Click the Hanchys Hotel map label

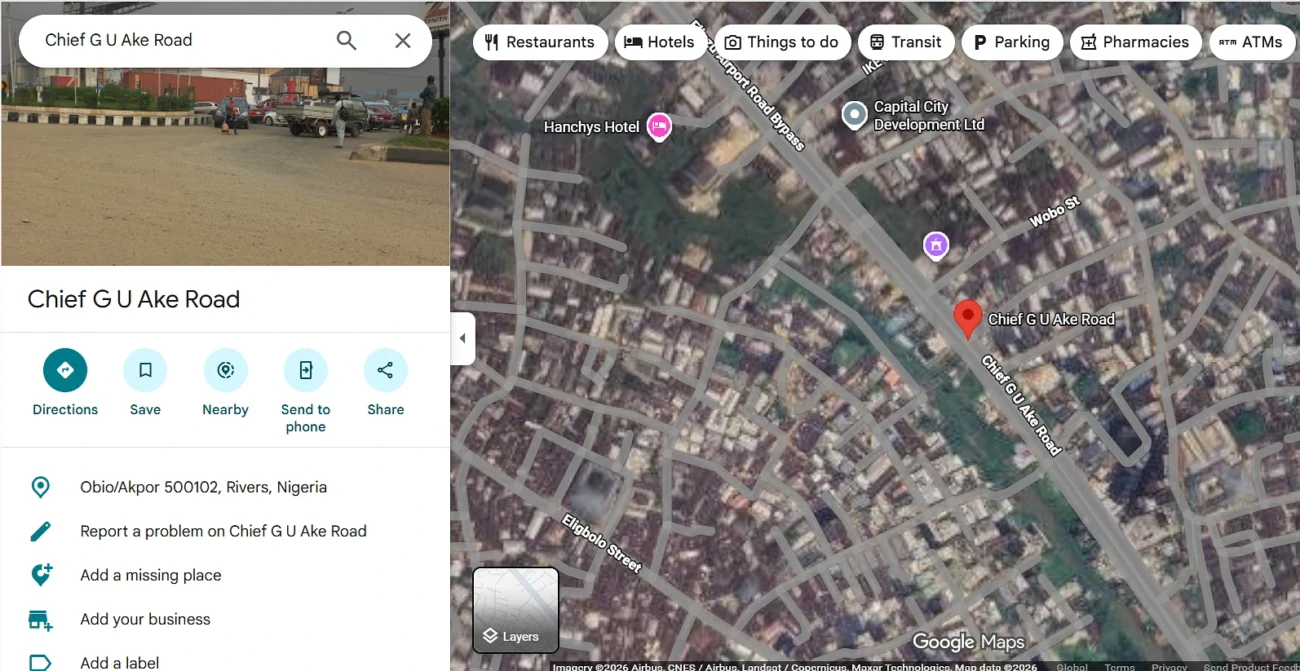point(591,127)
